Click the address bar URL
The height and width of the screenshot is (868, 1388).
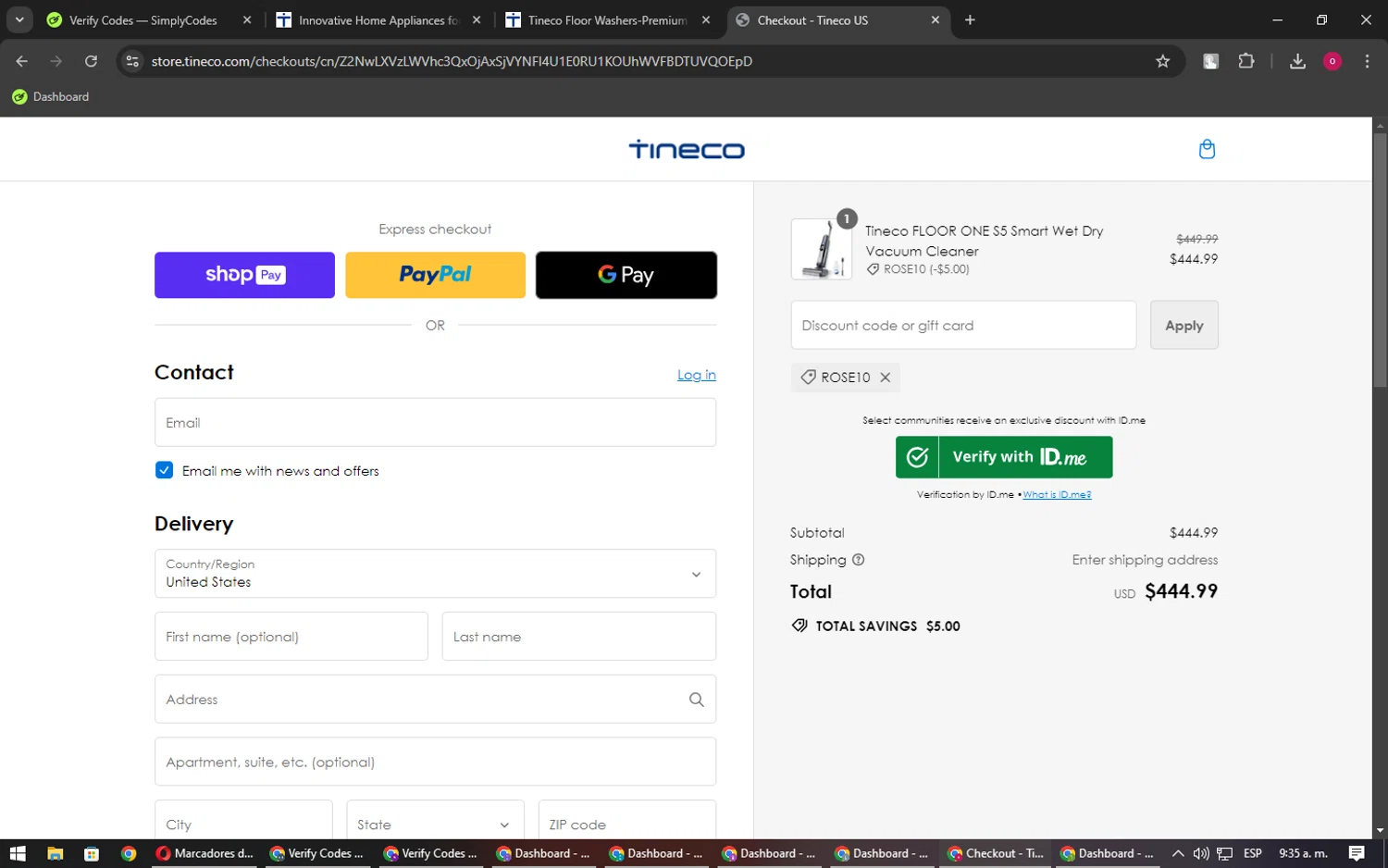click(x=452, y=61)
